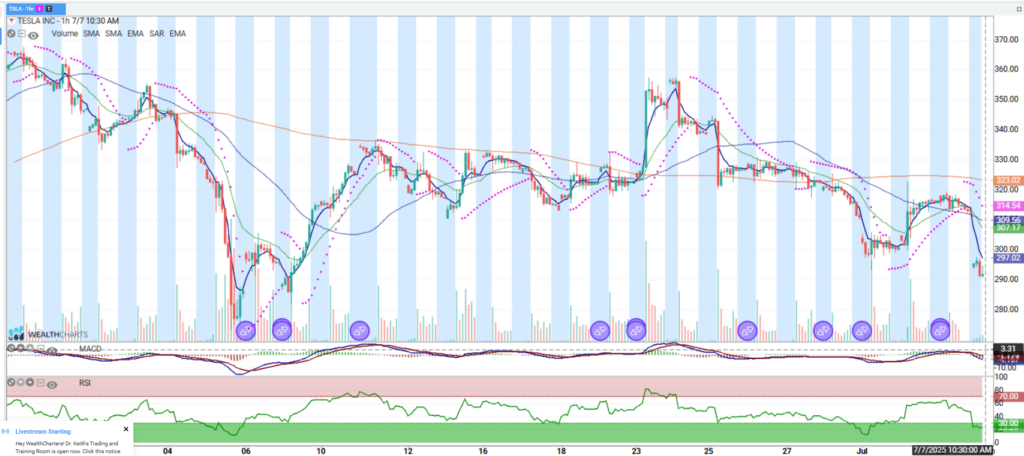The width and height of the screenshot is (1024, 456).
Task: Click the Jul label on time axis
Action: tap(863, 451)
